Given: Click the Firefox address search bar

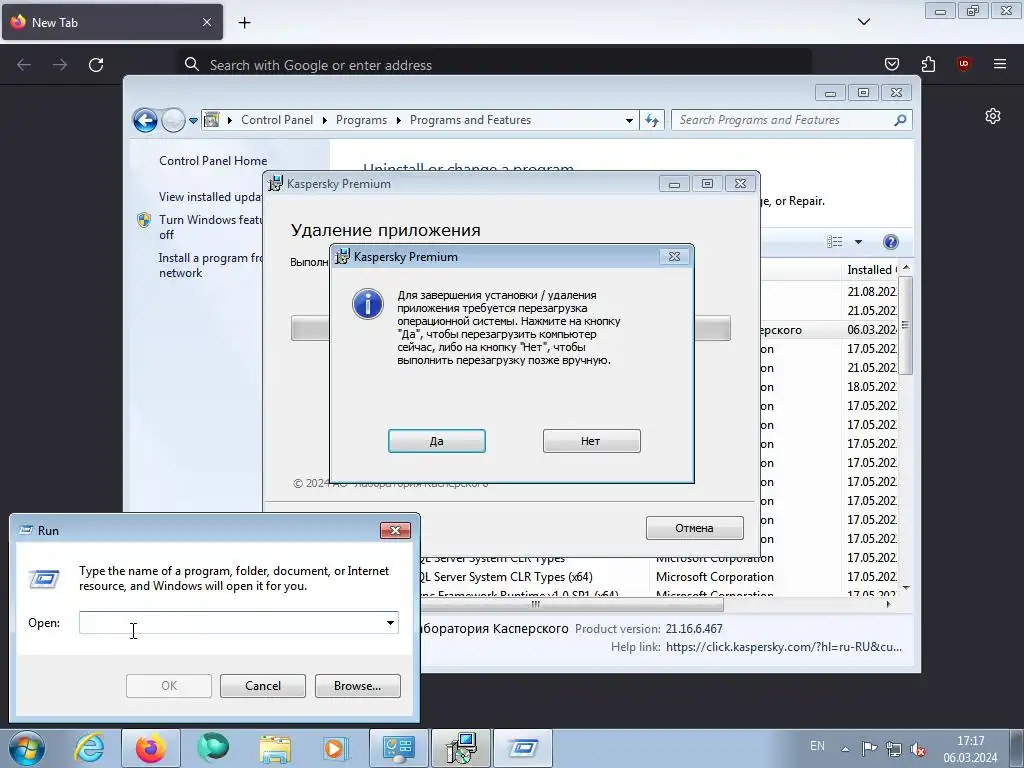Looking at the screenshot, I should coord(496,65).
